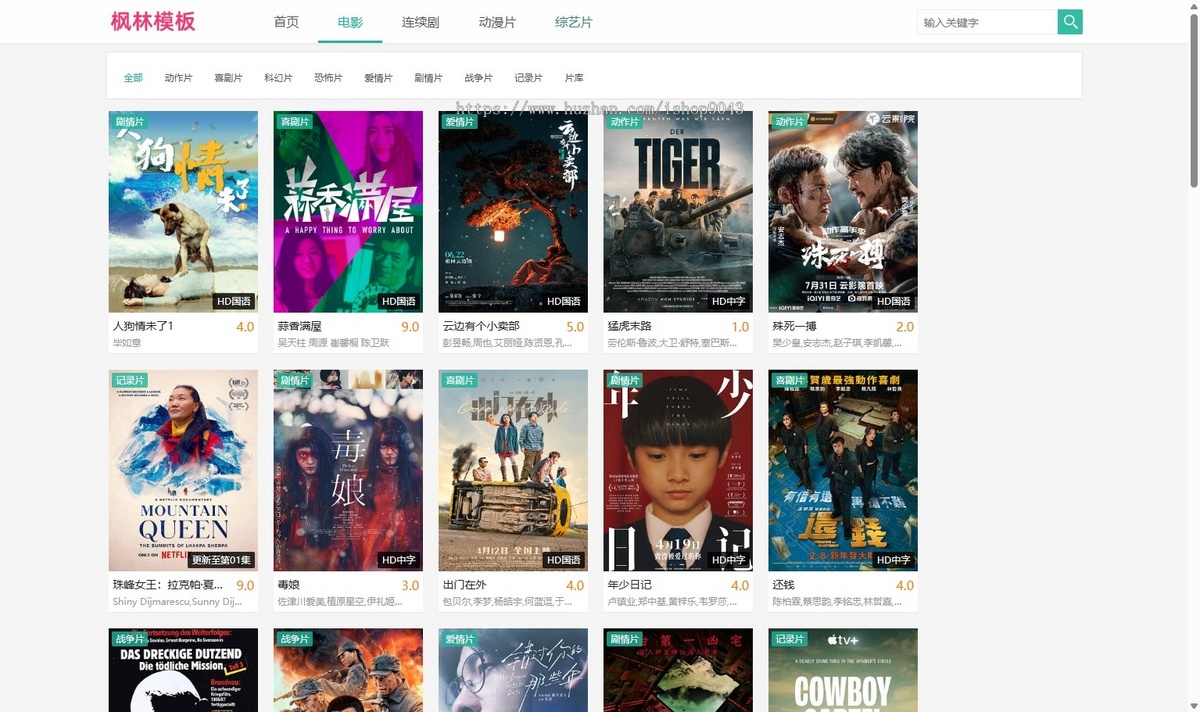
Task: Click the 年少日记 title link
Action: point(629,585)
